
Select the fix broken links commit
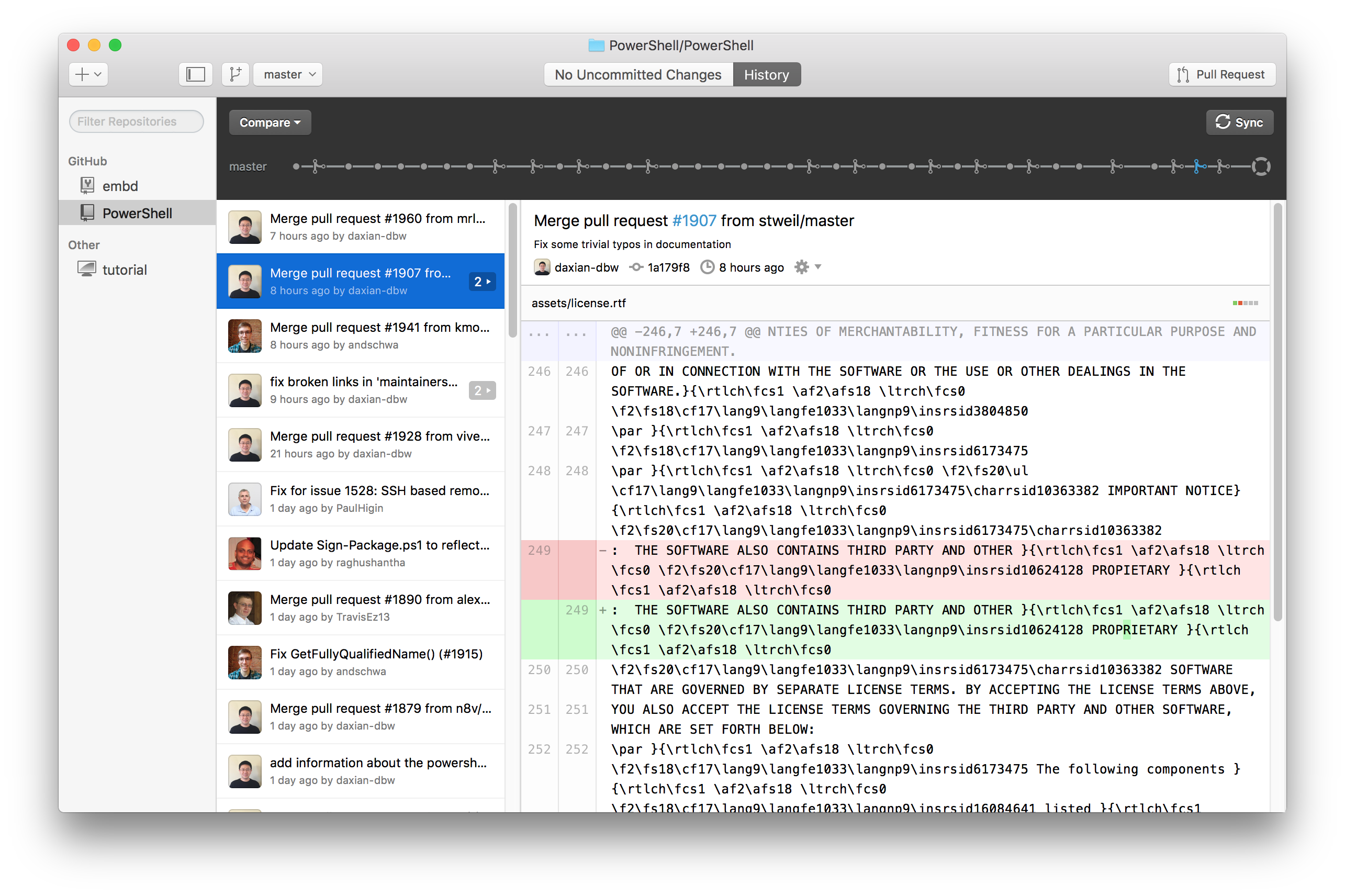pos(361,390)
